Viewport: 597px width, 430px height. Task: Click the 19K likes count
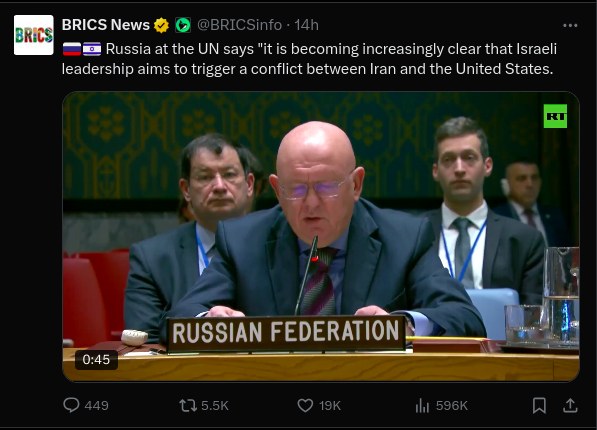[x=330, y=406]
